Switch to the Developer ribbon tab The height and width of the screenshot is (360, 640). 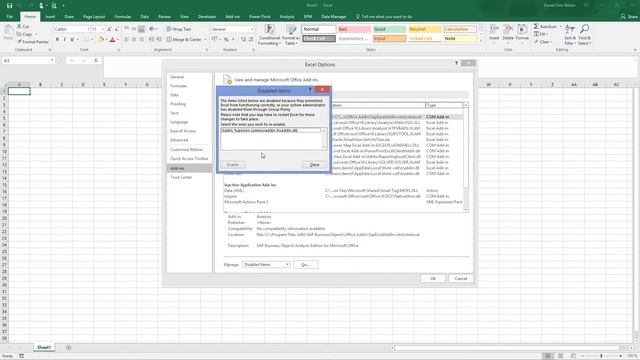(207, 17)
